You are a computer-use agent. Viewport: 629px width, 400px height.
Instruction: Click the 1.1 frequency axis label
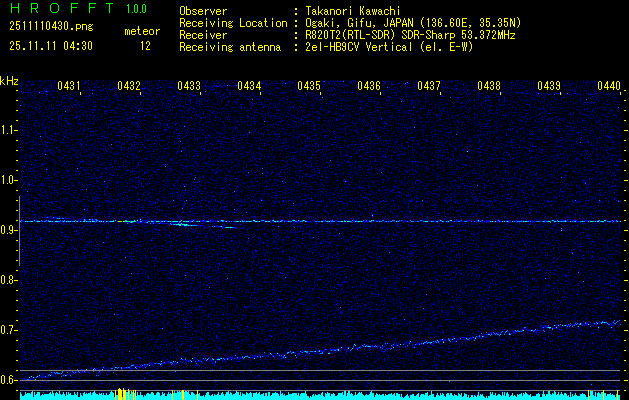point(9,130)
